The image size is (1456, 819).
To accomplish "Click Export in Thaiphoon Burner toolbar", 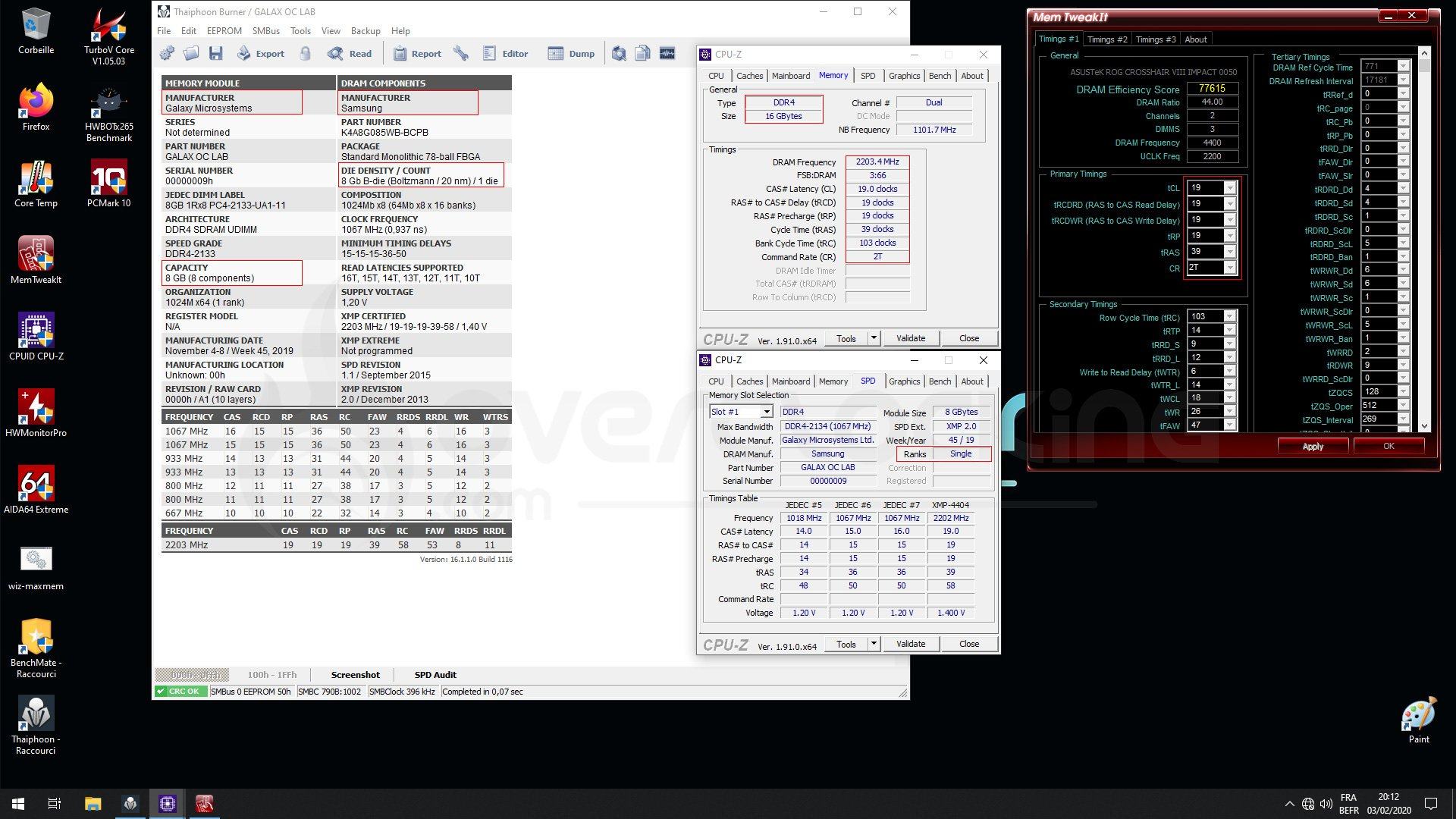I will click(260, 53).
